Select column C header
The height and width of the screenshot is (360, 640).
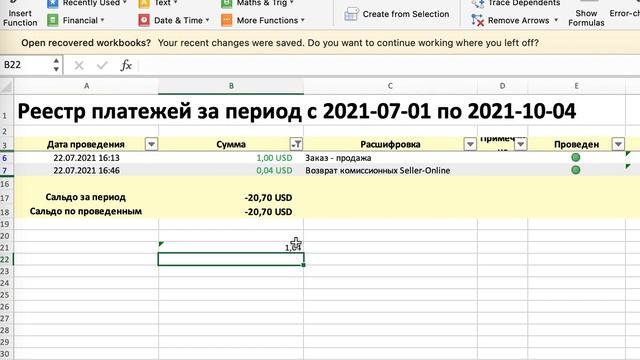click(x=390, y=86)
